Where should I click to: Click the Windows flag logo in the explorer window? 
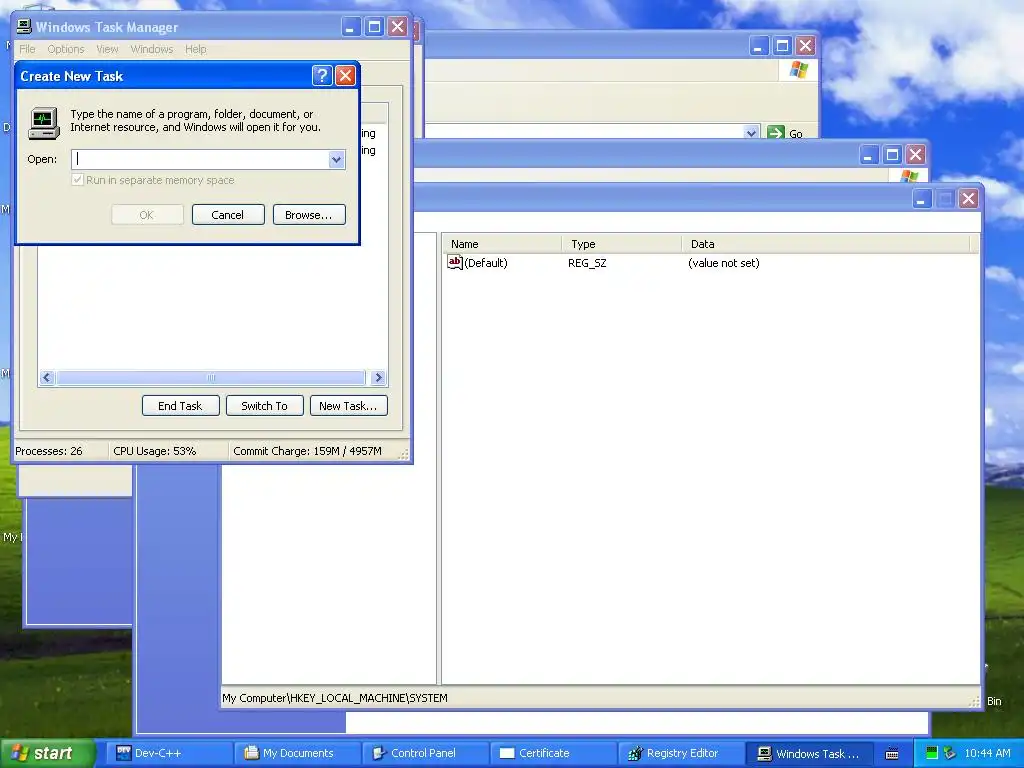[x=799, y=69]
